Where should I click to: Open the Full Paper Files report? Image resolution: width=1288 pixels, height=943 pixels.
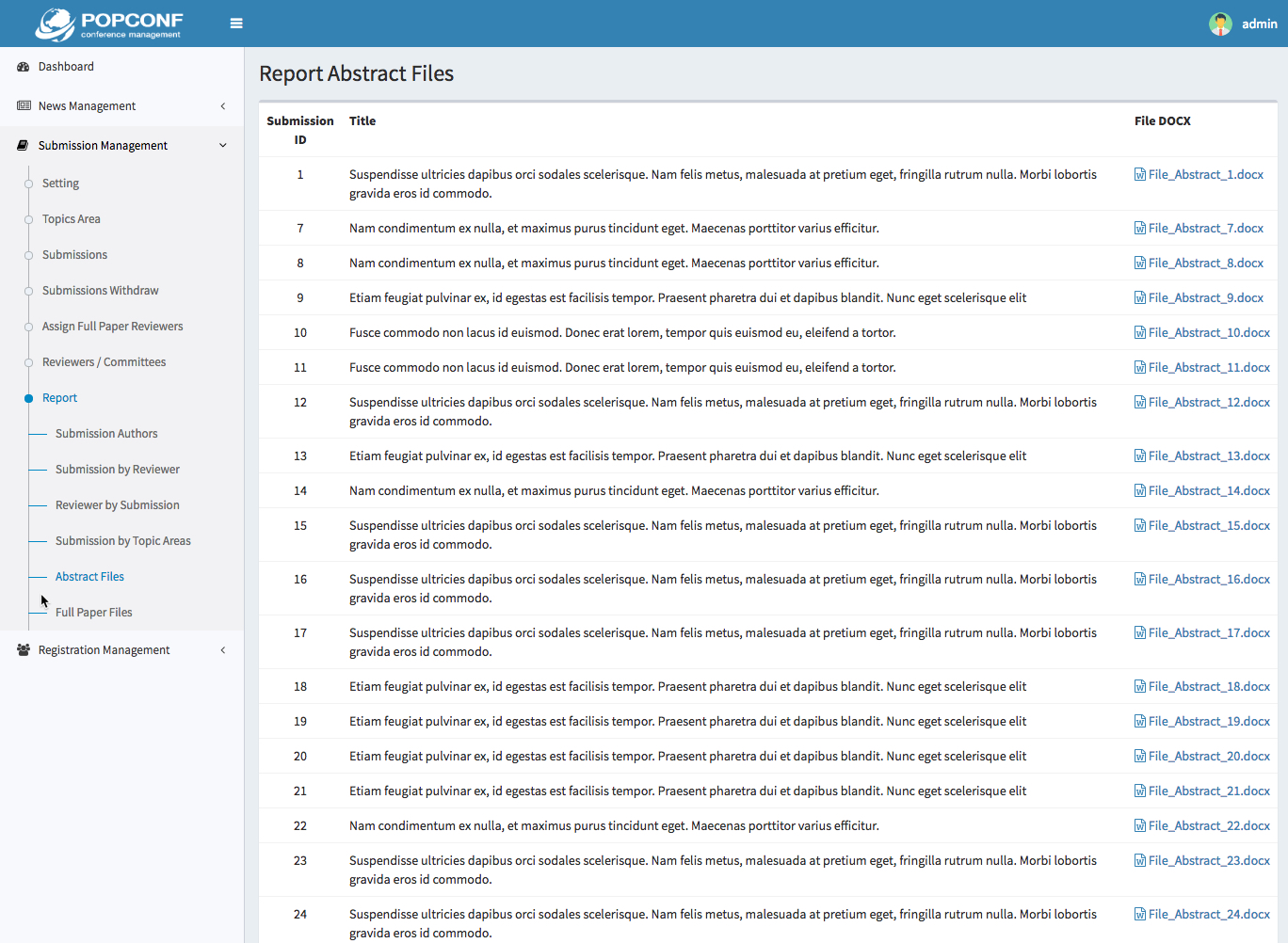(93, 613)
